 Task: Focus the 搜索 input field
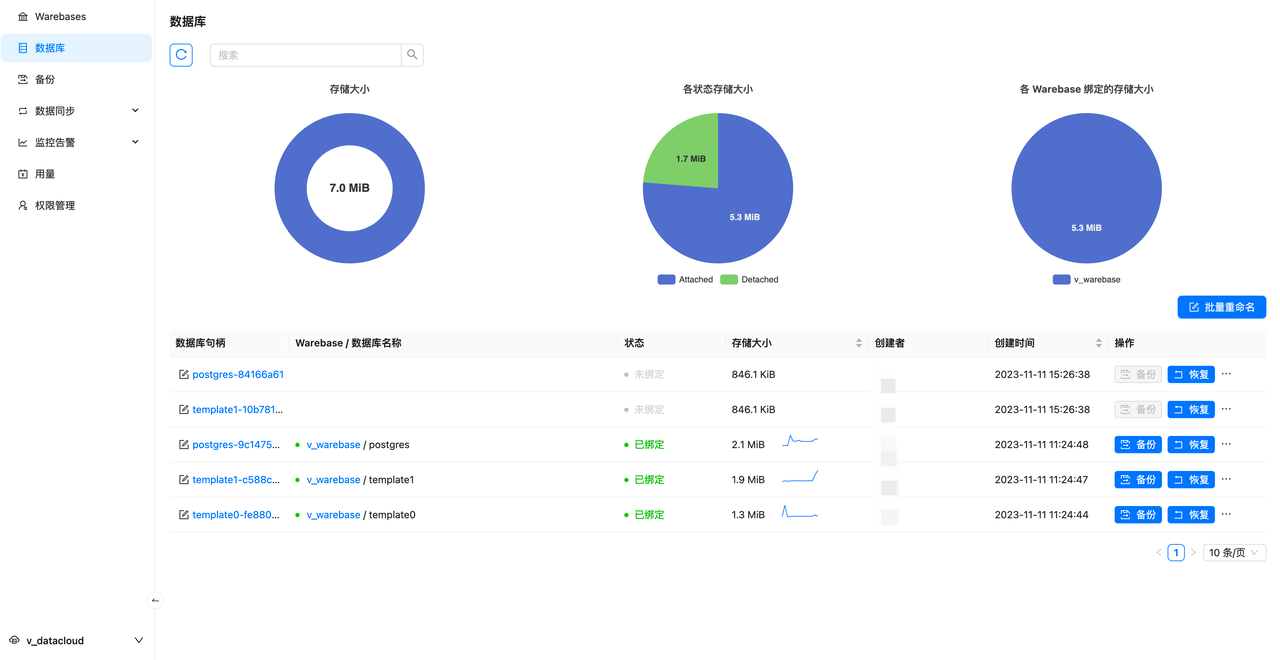[x=305, y=55]
